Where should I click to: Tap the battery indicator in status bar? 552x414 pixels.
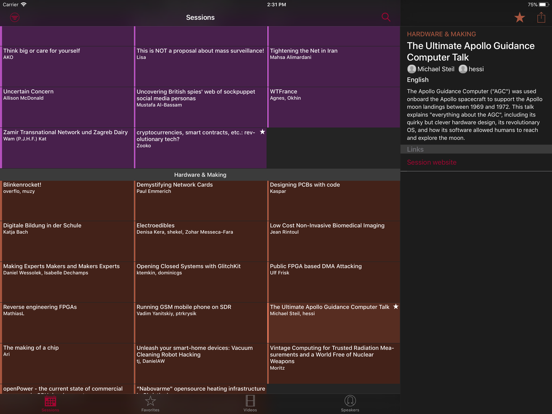point(543,5)
